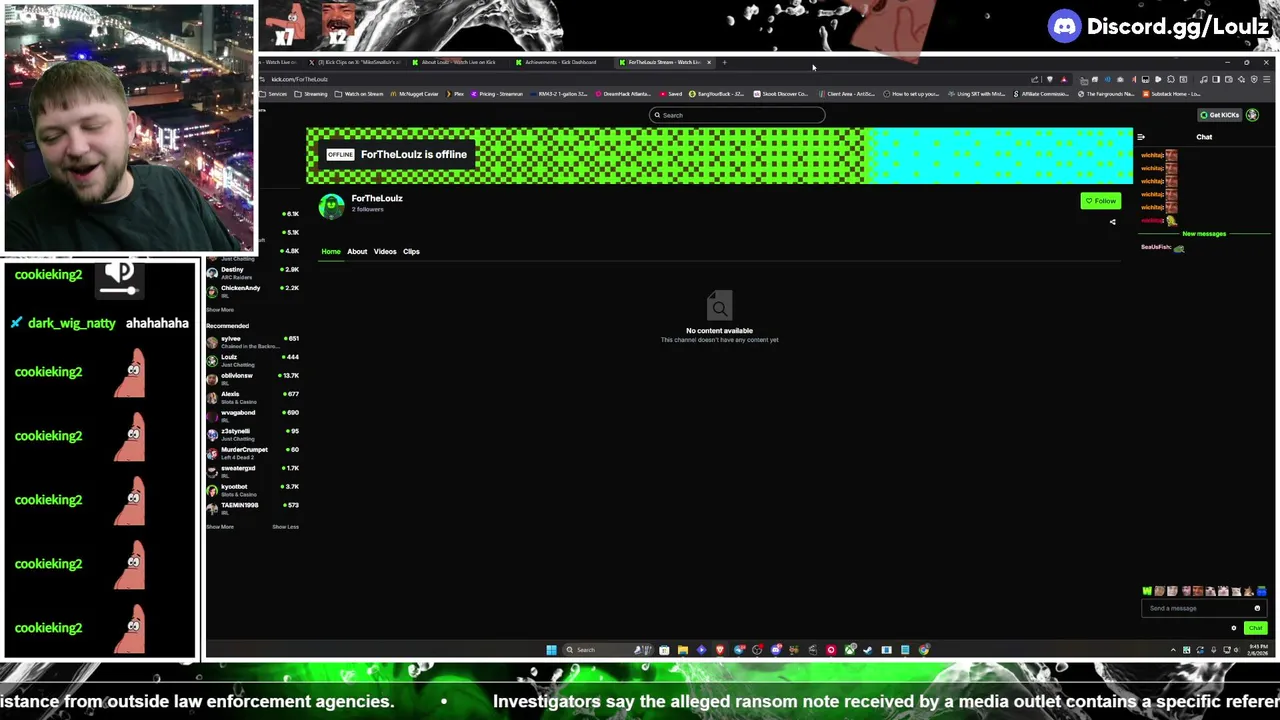The image size is (1280, 720).
Task: Open sweatergxd recommended channel
Action: 250,471
